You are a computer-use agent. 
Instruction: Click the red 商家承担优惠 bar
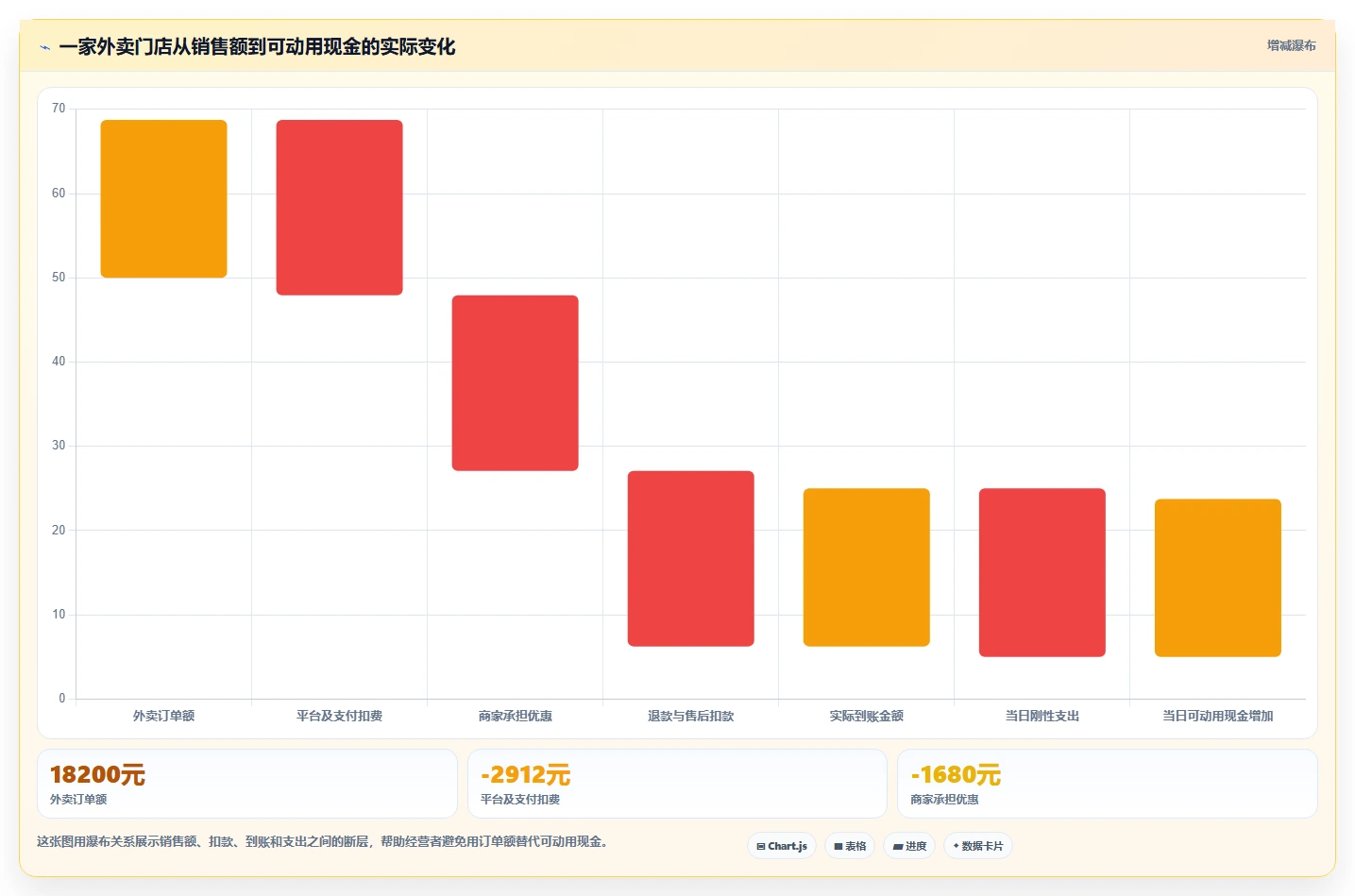tap(516, 383)
